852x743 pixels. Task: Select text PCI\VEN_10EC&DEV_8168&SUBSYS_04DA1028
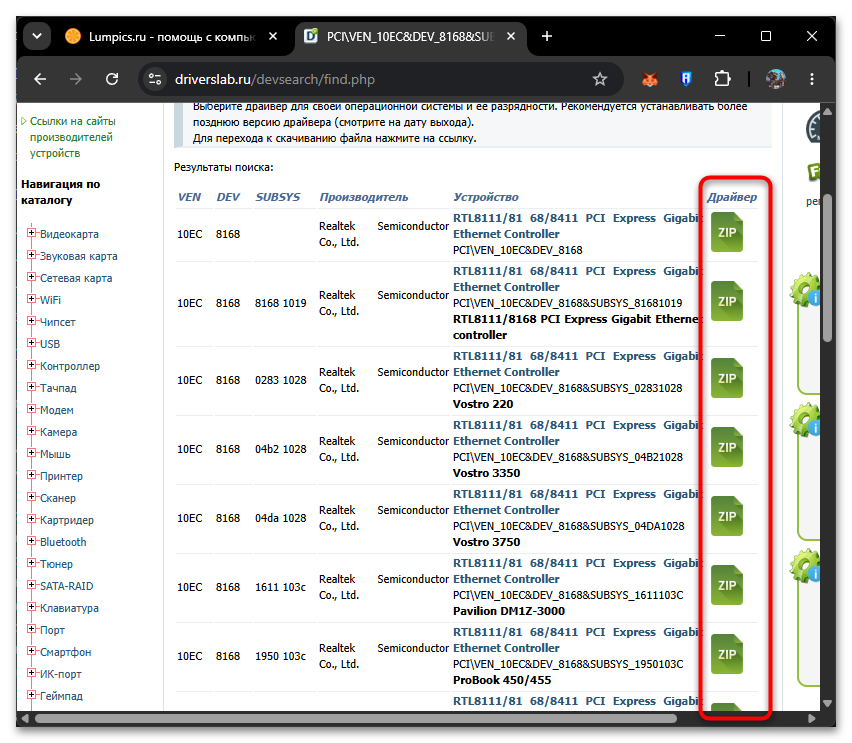[568, 526]
